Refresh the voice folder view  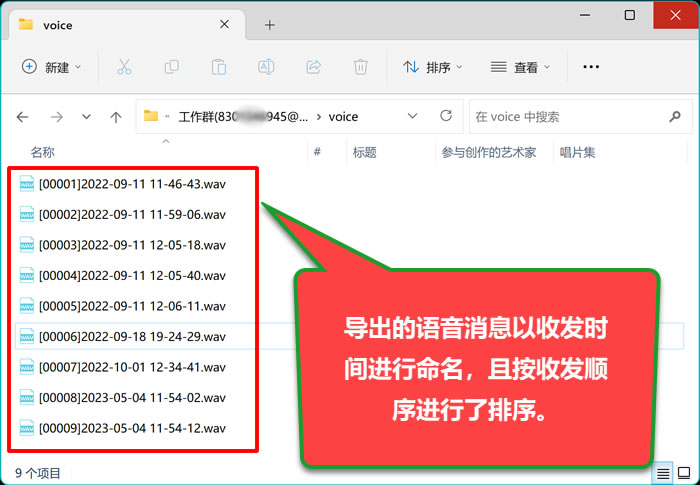446,116
